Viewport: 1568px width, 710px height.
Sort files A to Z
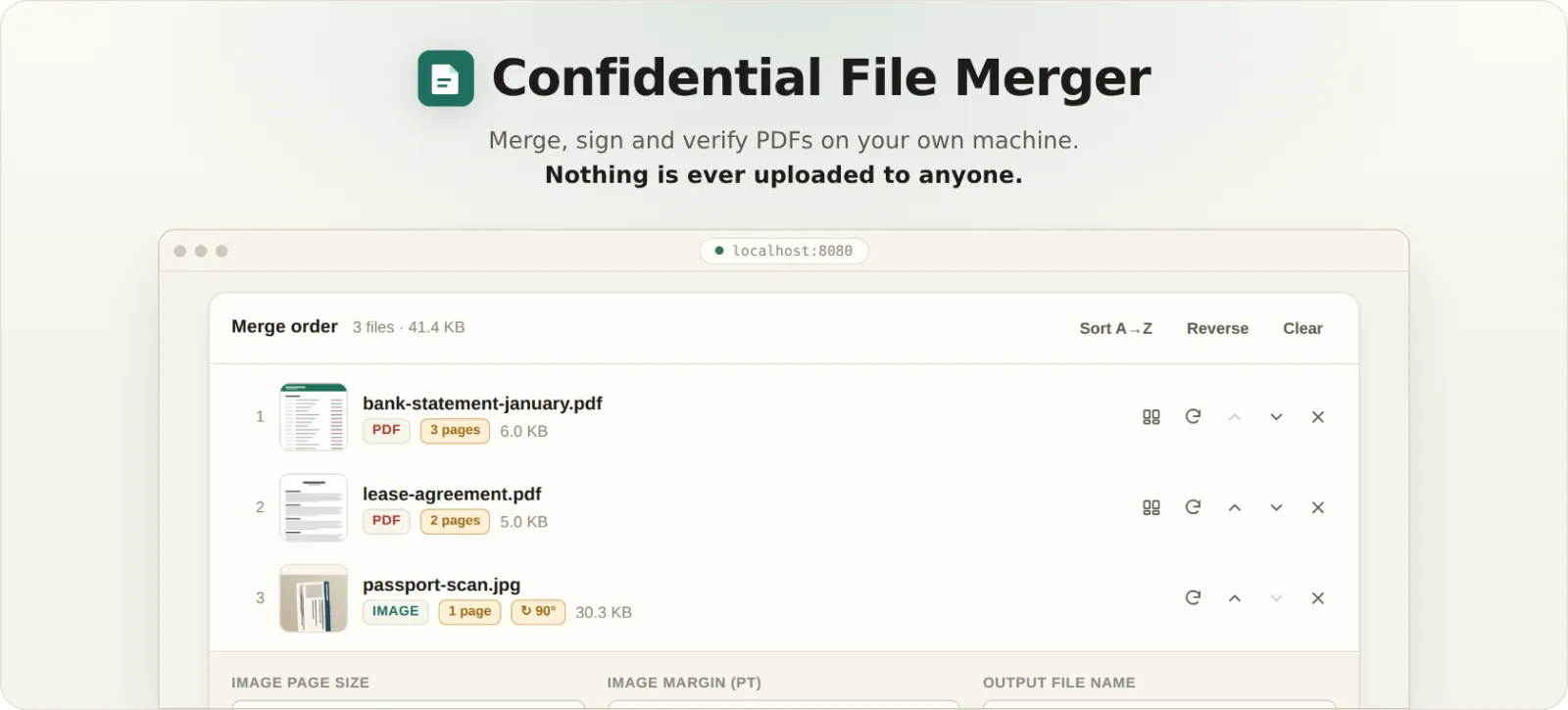pos(1116,329)
